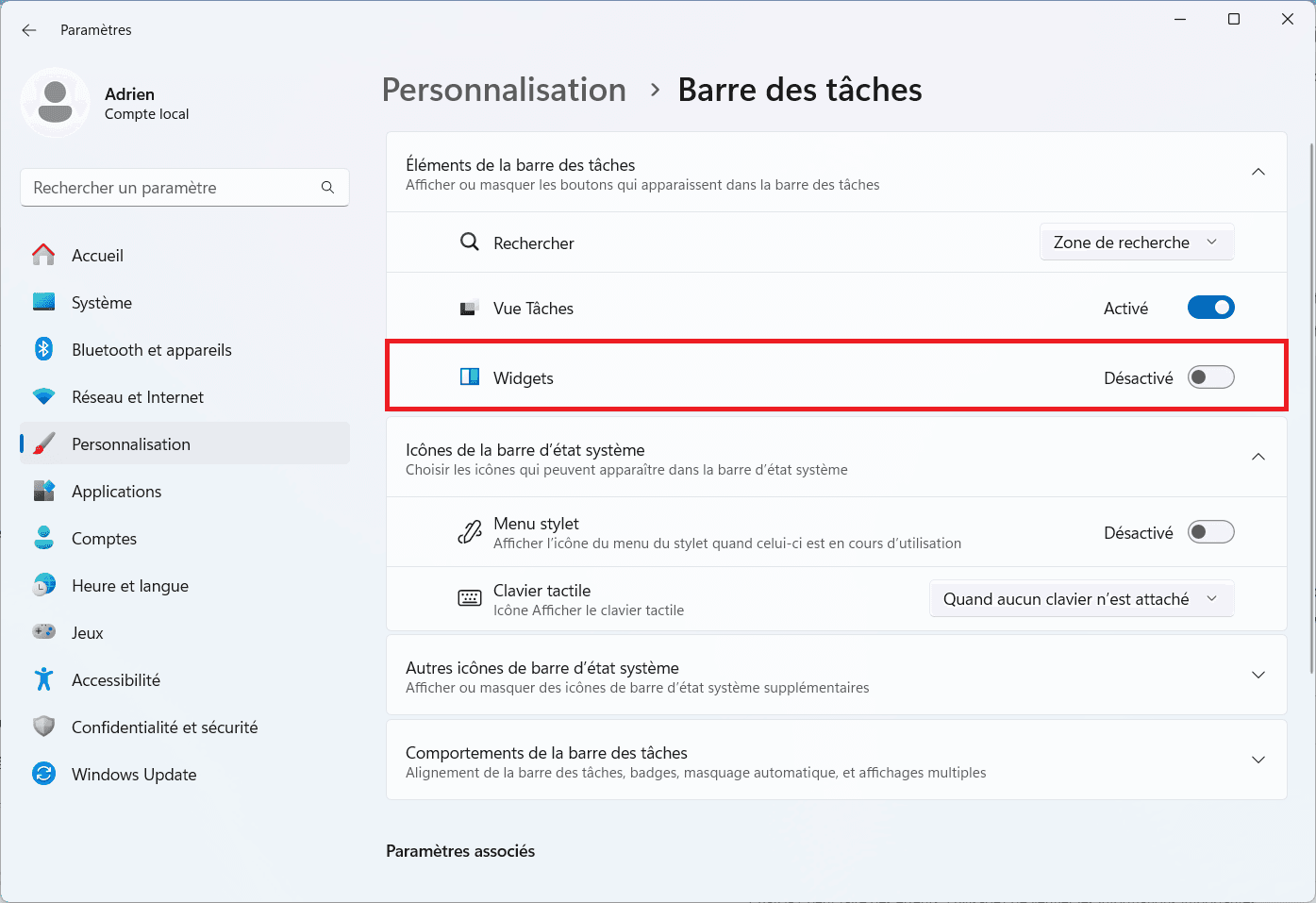Click the Widgets icon
Screen dimensions: 1316x903
point(469,377)
